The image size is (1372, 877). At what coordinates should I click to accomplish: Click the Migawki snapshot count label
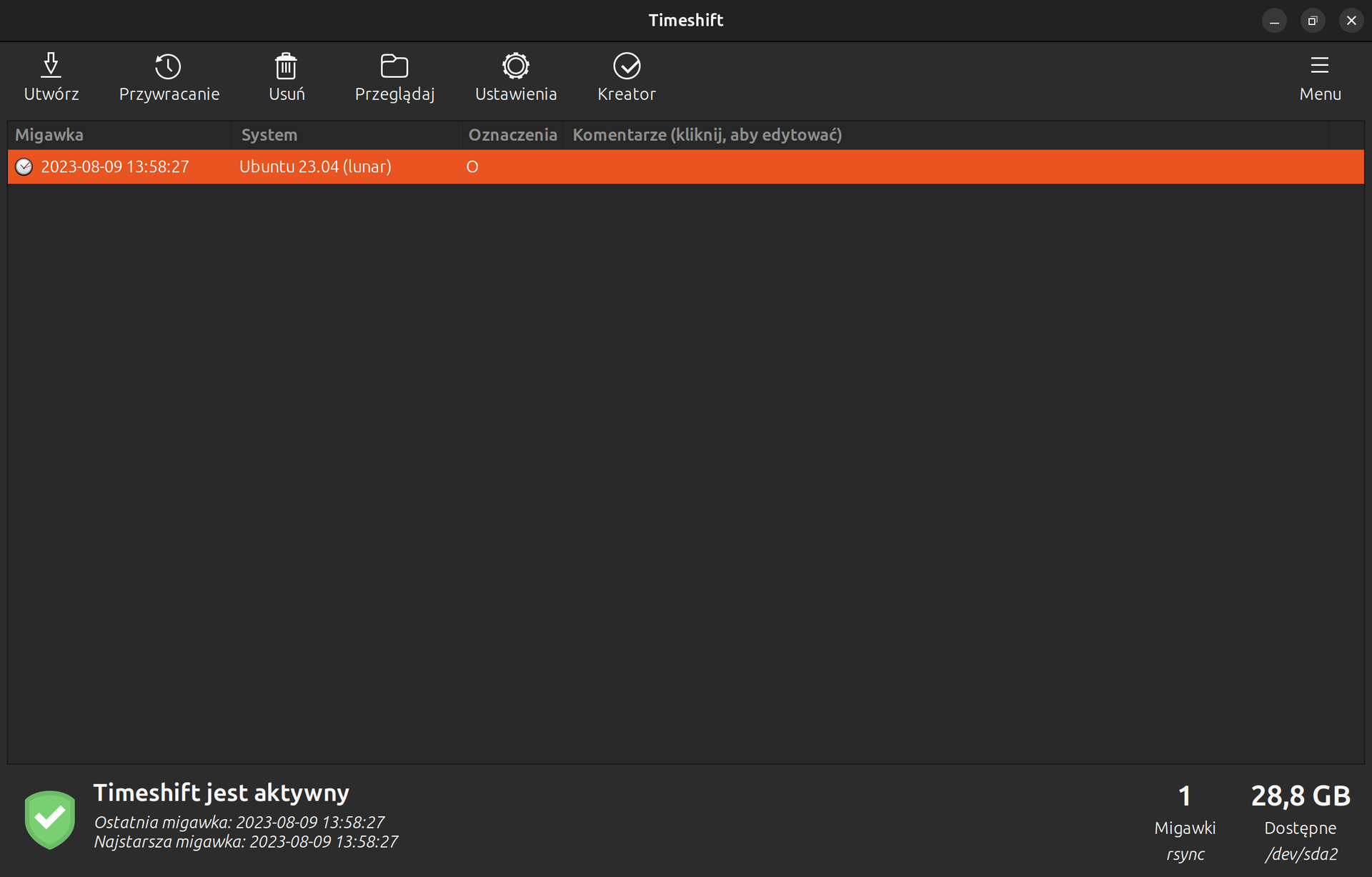point(1184,828)
